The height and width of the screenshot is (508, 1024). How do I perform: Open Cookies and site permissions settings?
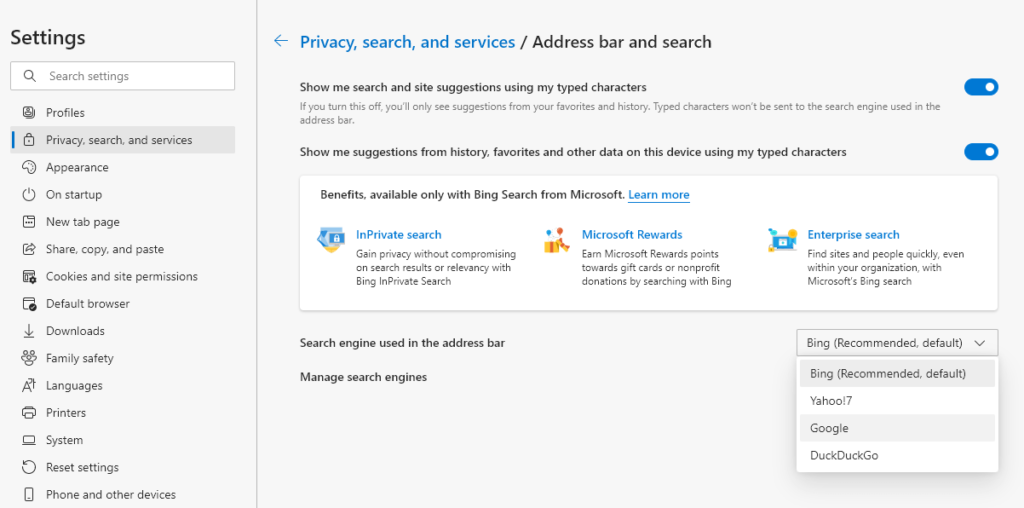point(122,277)
